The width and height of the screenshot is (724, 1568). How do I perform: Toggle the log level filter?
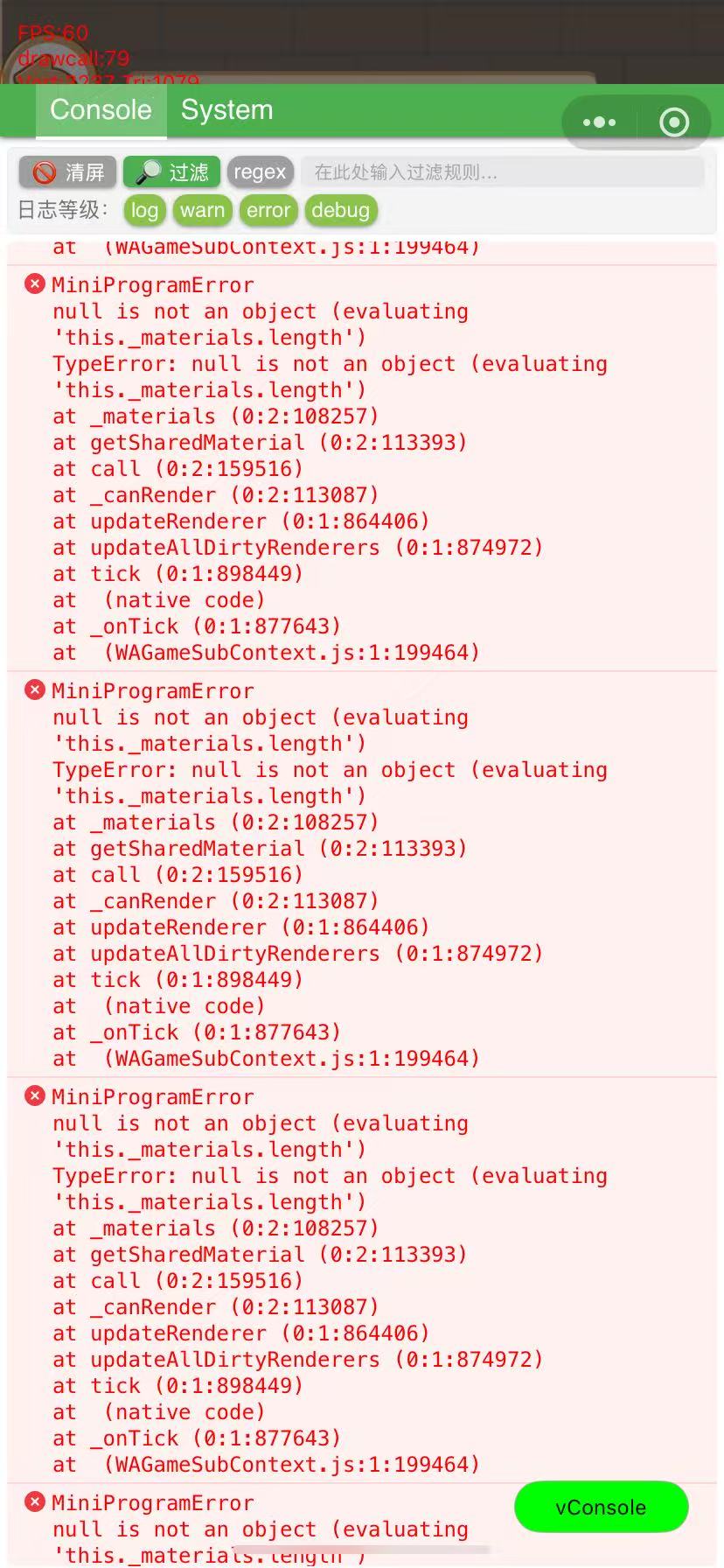pyautogui.click(x=144, y=210)
